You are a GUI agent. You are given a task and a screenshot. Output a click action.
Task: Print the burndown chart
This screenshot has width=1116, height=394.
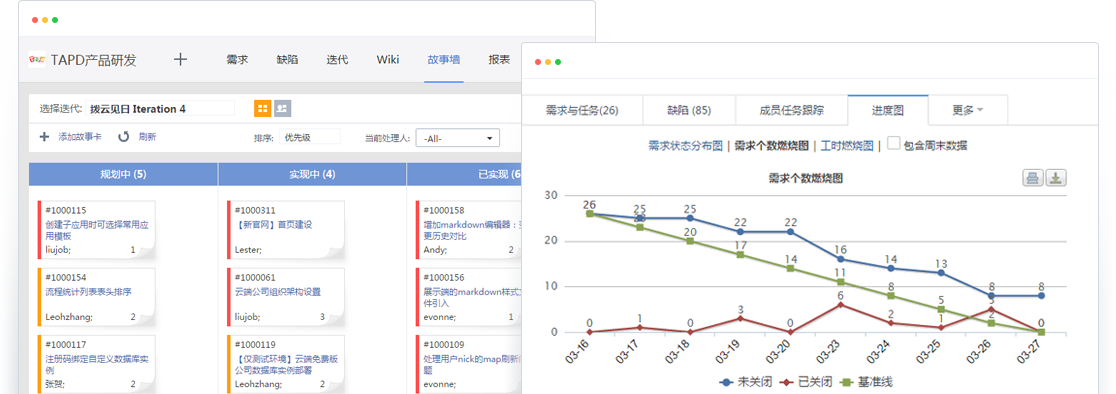point(1033,178)
